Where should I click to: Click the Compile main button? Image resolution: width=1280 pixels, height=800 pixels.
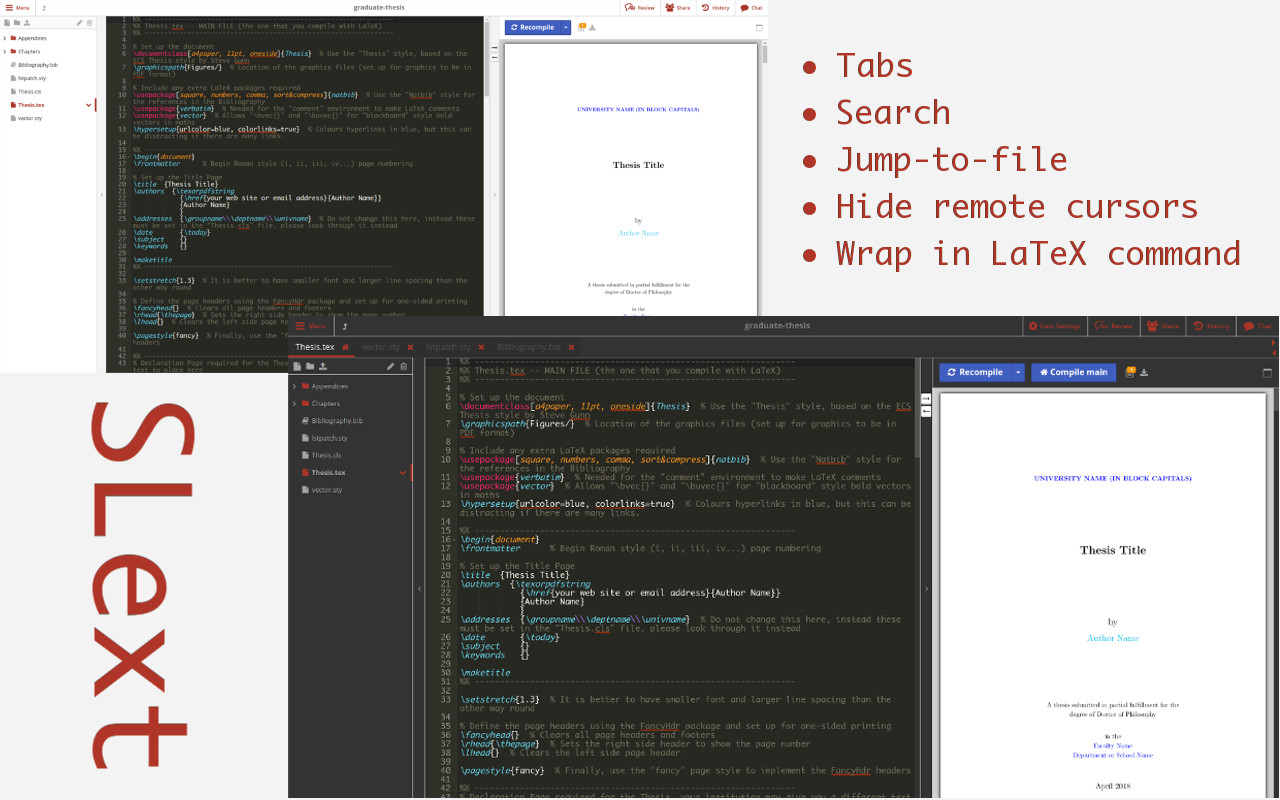pos(1073,372)
